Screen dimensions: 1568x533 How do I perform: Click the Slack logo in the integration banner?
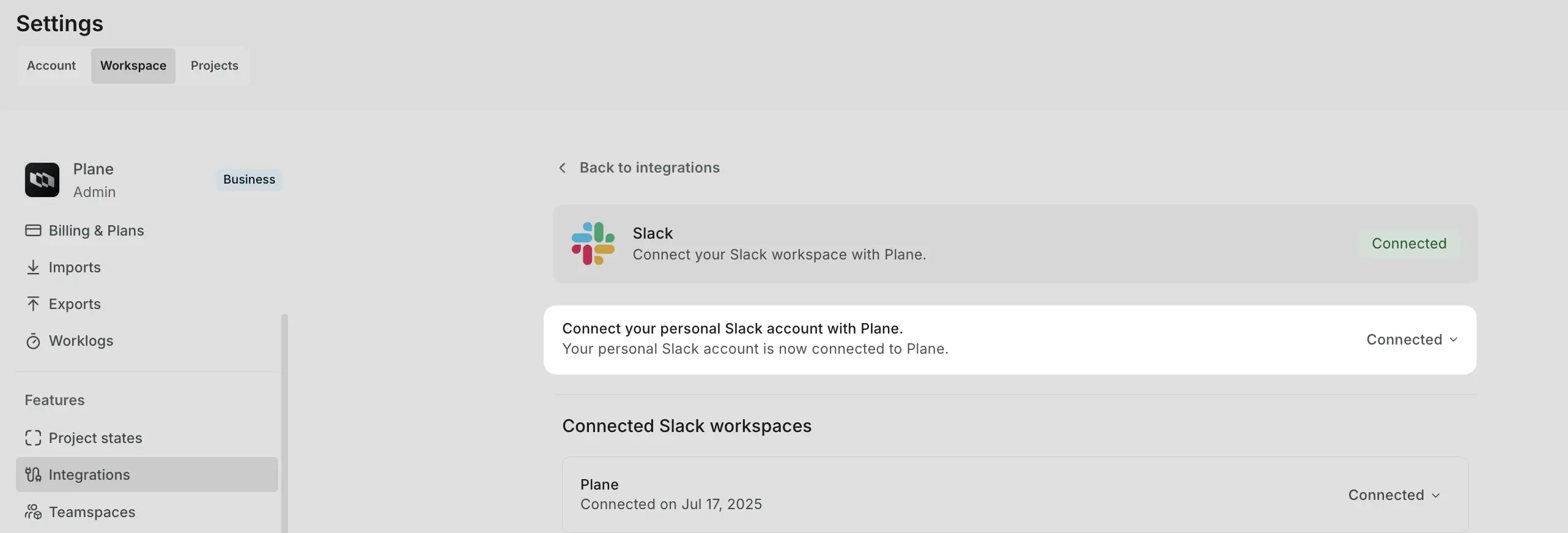pos(592,244)
